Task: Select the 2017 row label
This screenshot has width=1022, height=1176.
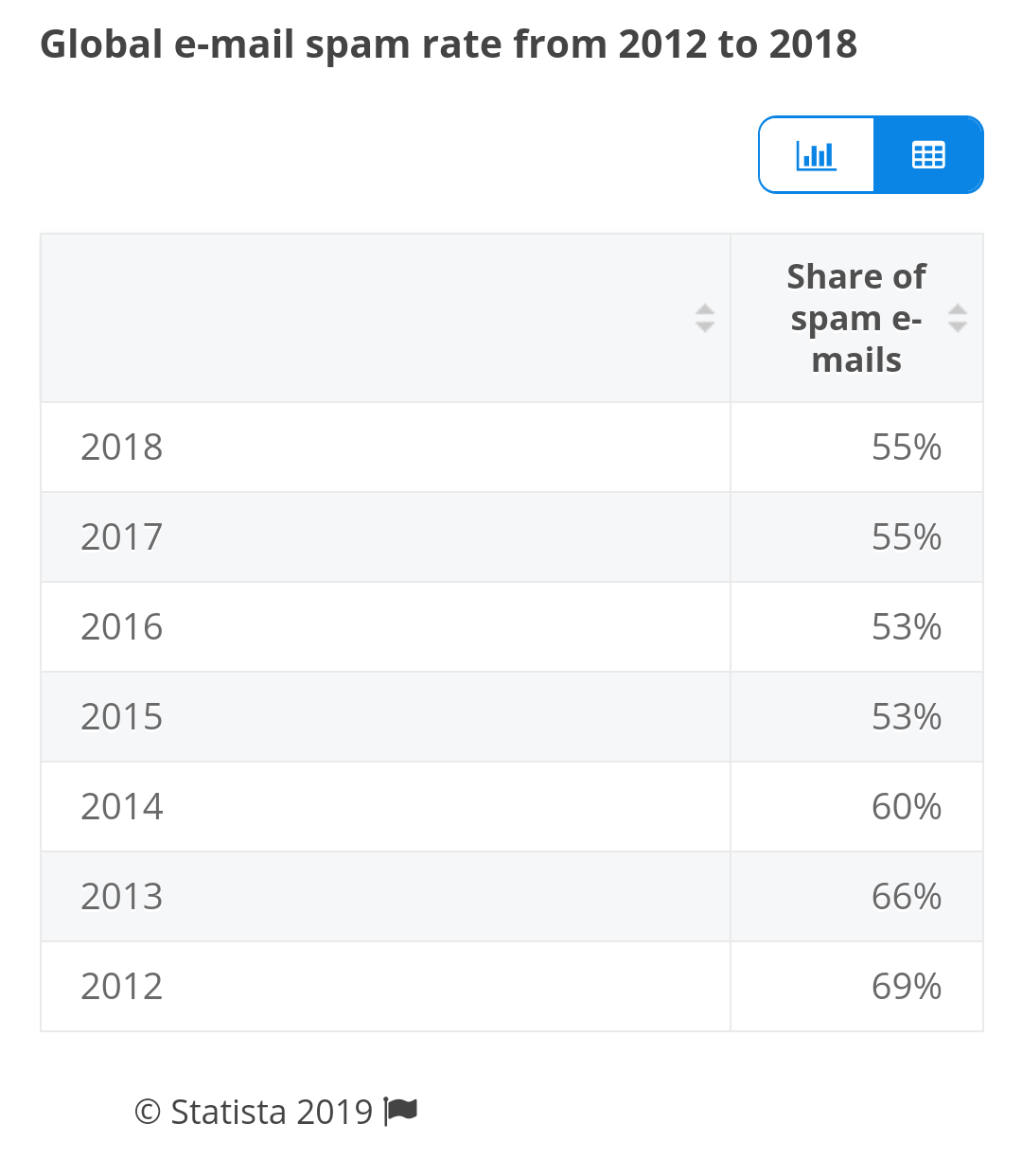Action: click(122, 536)
